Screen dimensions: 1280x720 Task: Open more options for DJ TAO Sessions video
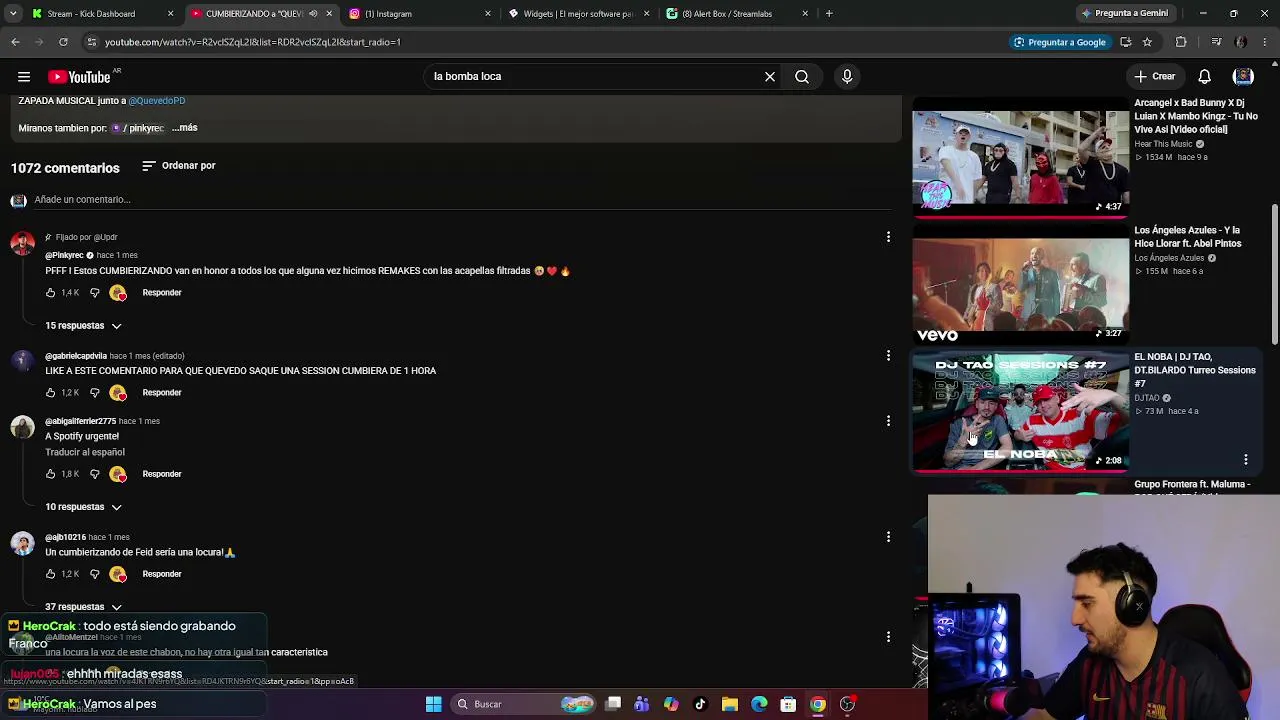tap(1246, 459)
